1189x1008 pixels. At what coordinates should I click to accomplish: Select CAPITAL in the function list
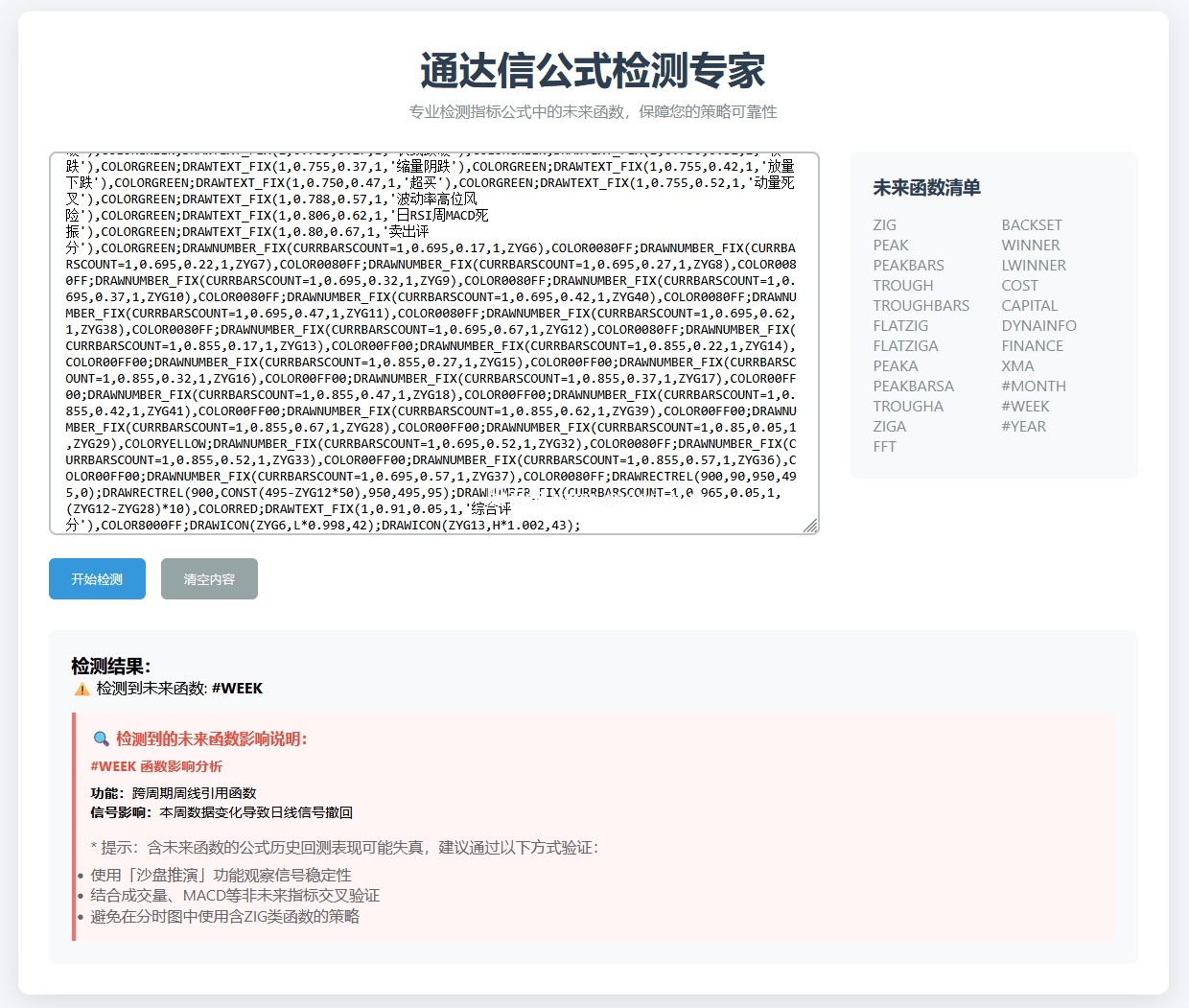(1029, 306)
